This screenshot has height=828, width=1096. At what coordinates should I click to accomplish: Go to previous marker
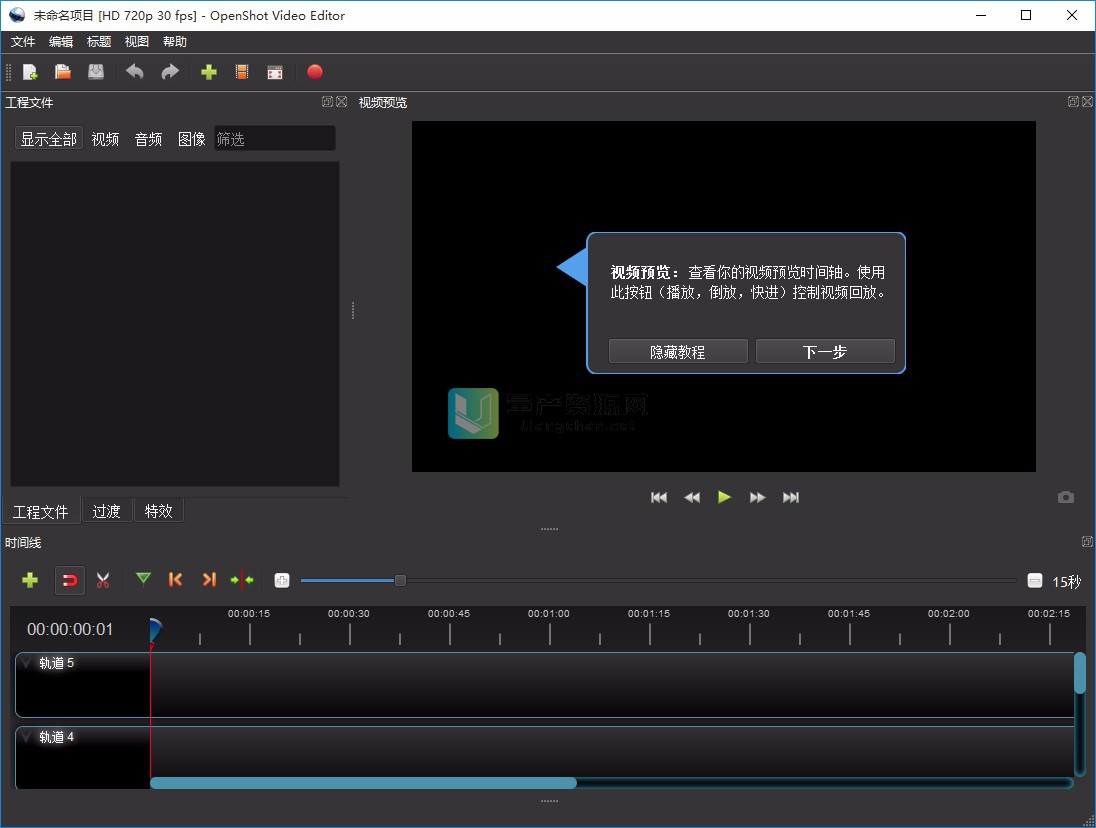click(175, 579)
